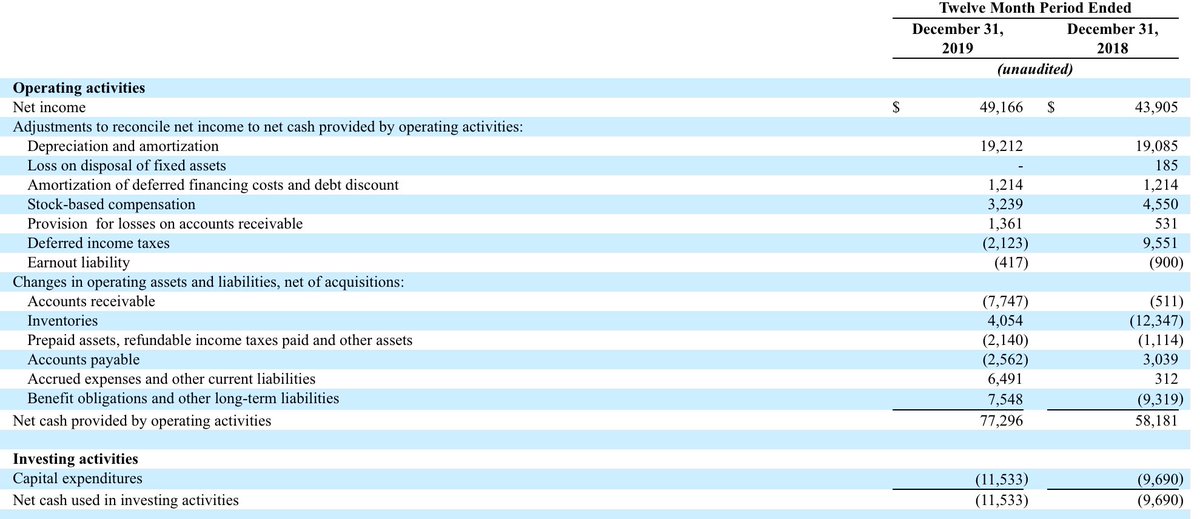Click 'Deferred income taxes' label
Viewport: 1200px width, 519px height.
[98, 243]
